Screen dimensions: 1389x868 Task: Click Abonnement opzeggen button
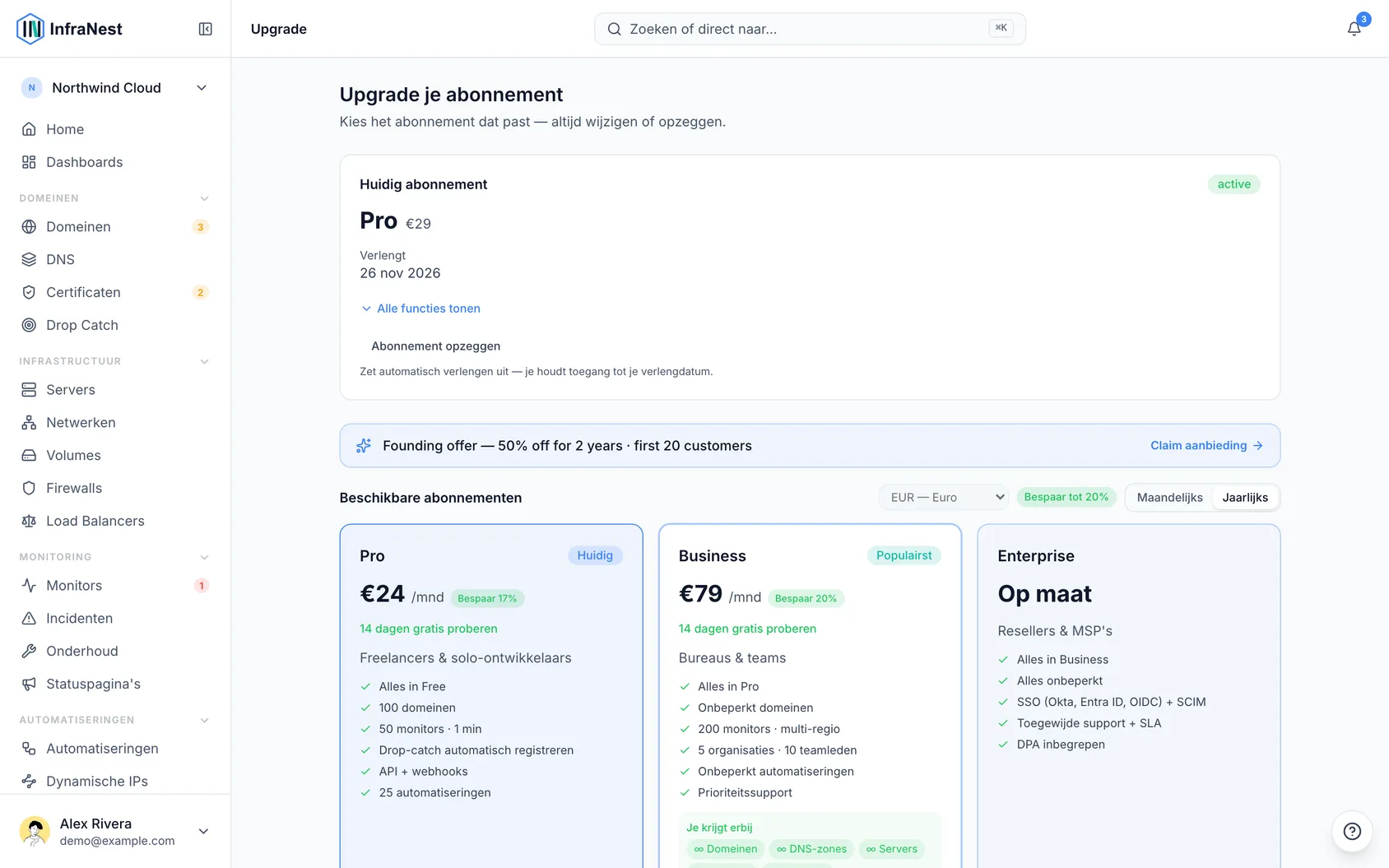435,346
